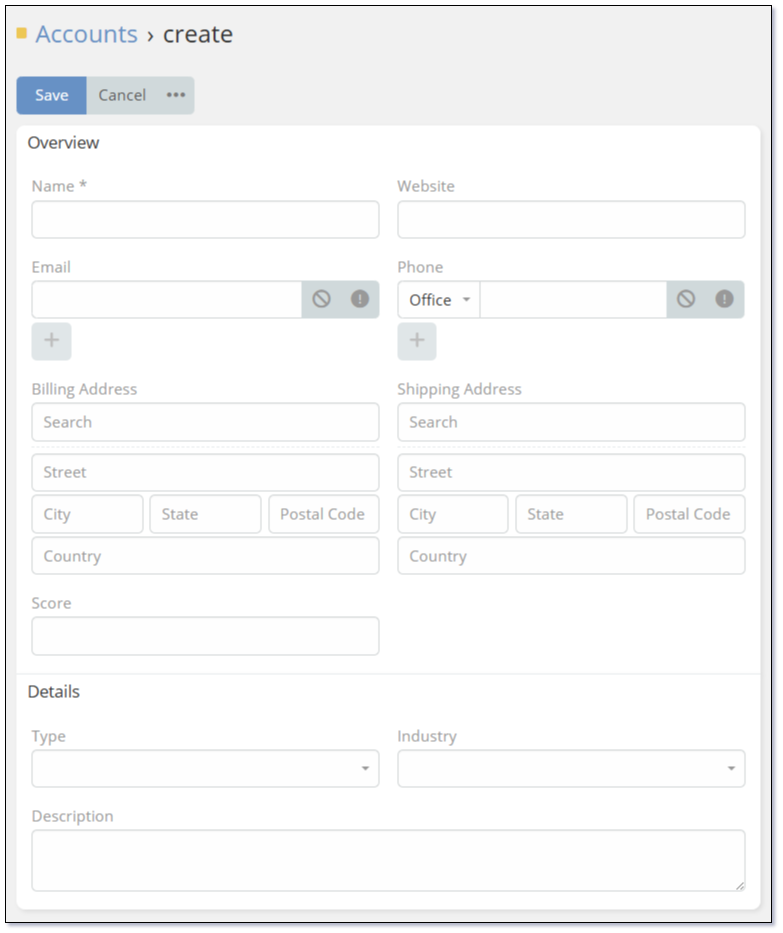Focus the Website input field
Viewport: 783px width, 933px height.
pyautogui.click(x=571, y=220)
